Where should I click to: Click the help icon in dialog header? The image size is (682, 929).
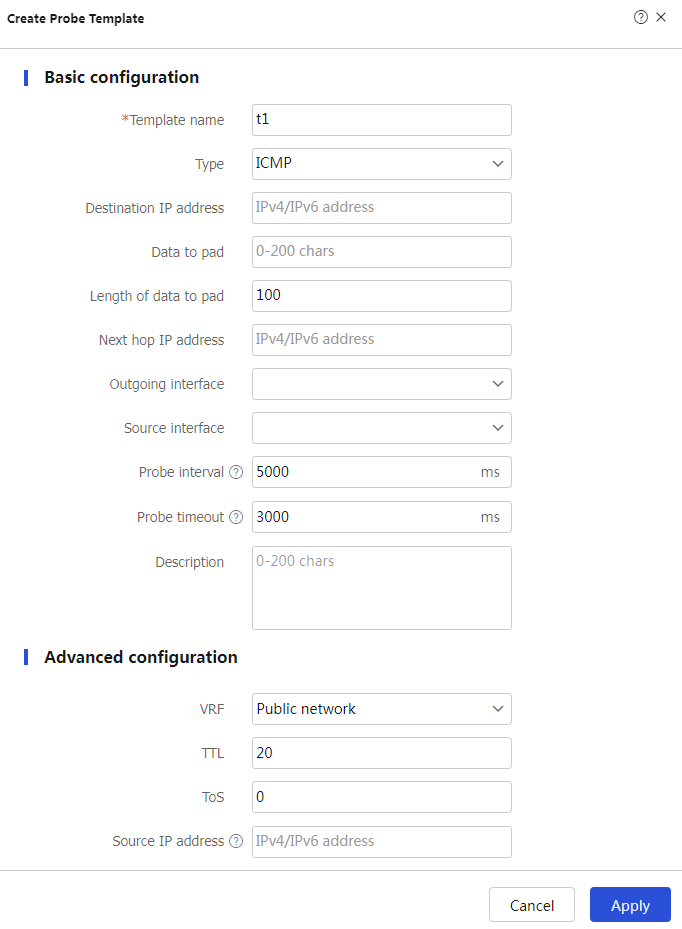tap(641, 18)
